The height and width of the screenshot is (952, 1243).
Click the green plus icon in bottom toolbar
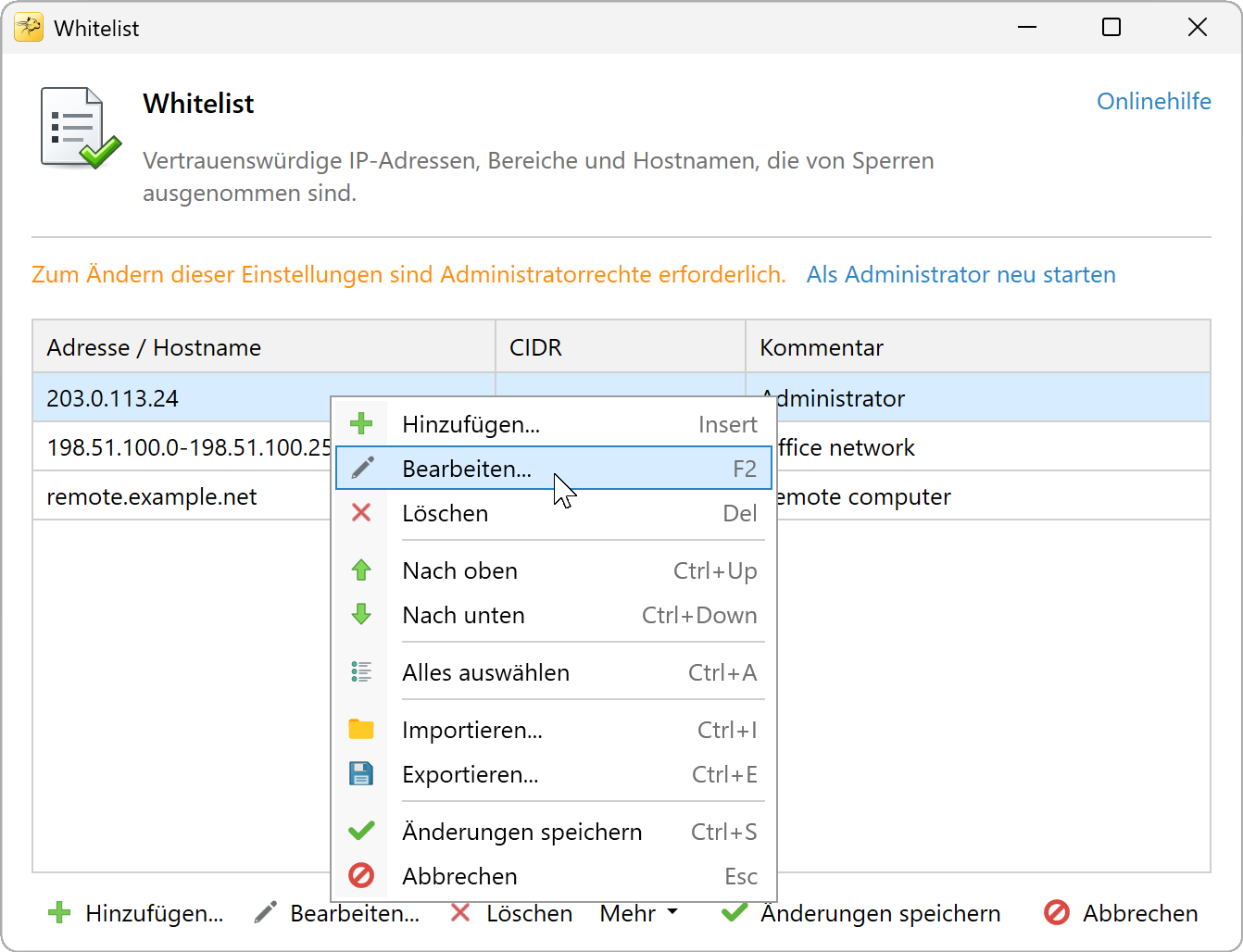click(59, 913)
